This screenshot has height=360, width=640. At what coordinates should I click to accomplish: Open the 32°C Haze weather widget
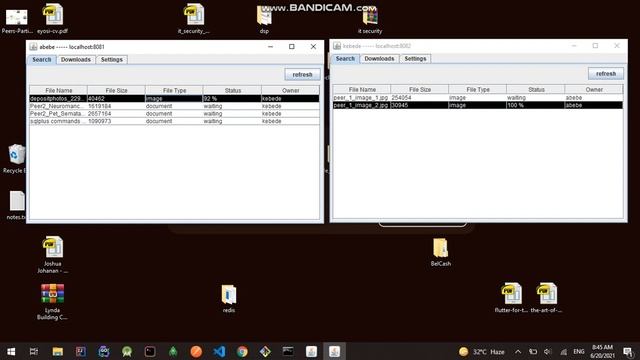click(482, 351)
